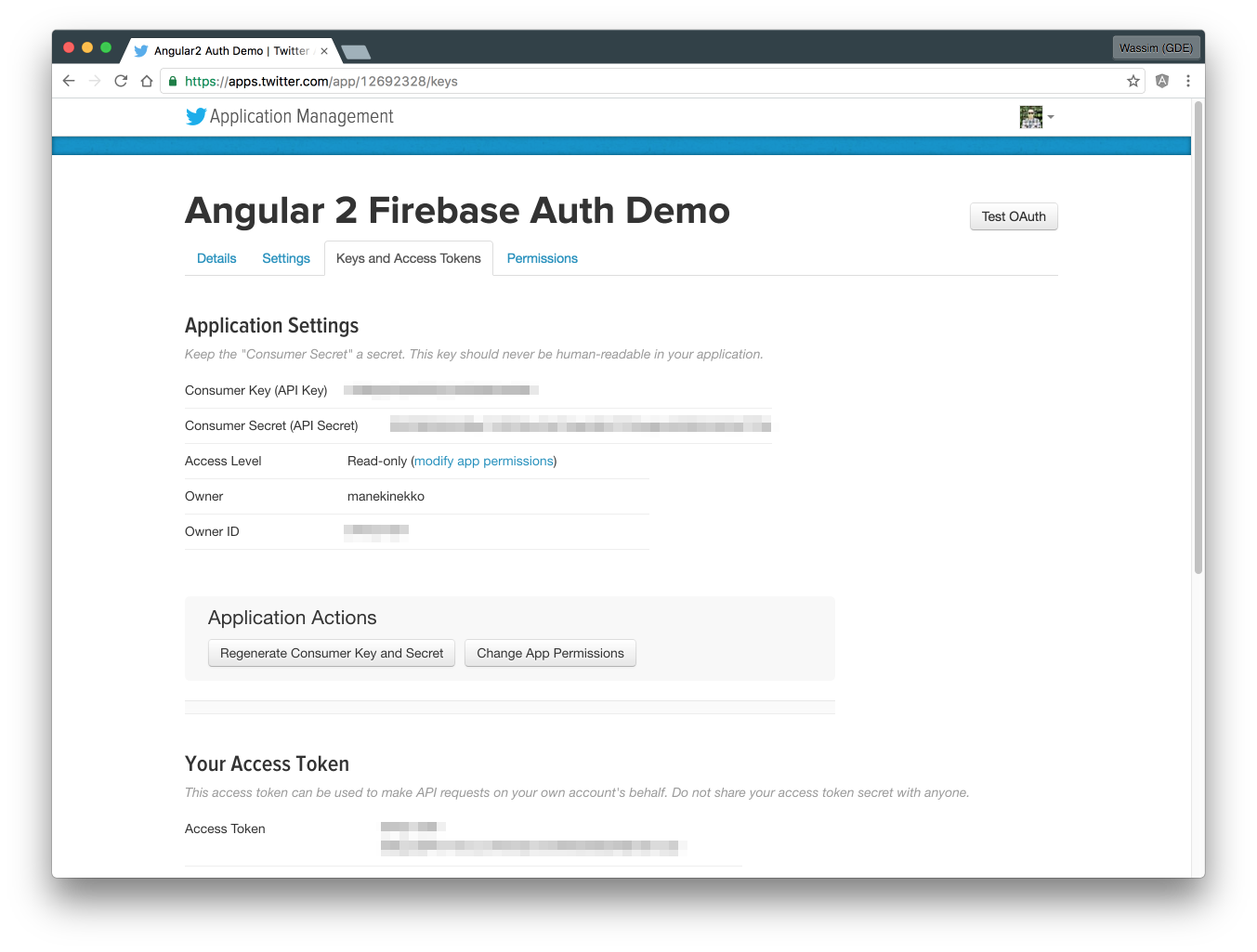Click the Test OAuth button

click(x=1013, y=216)
